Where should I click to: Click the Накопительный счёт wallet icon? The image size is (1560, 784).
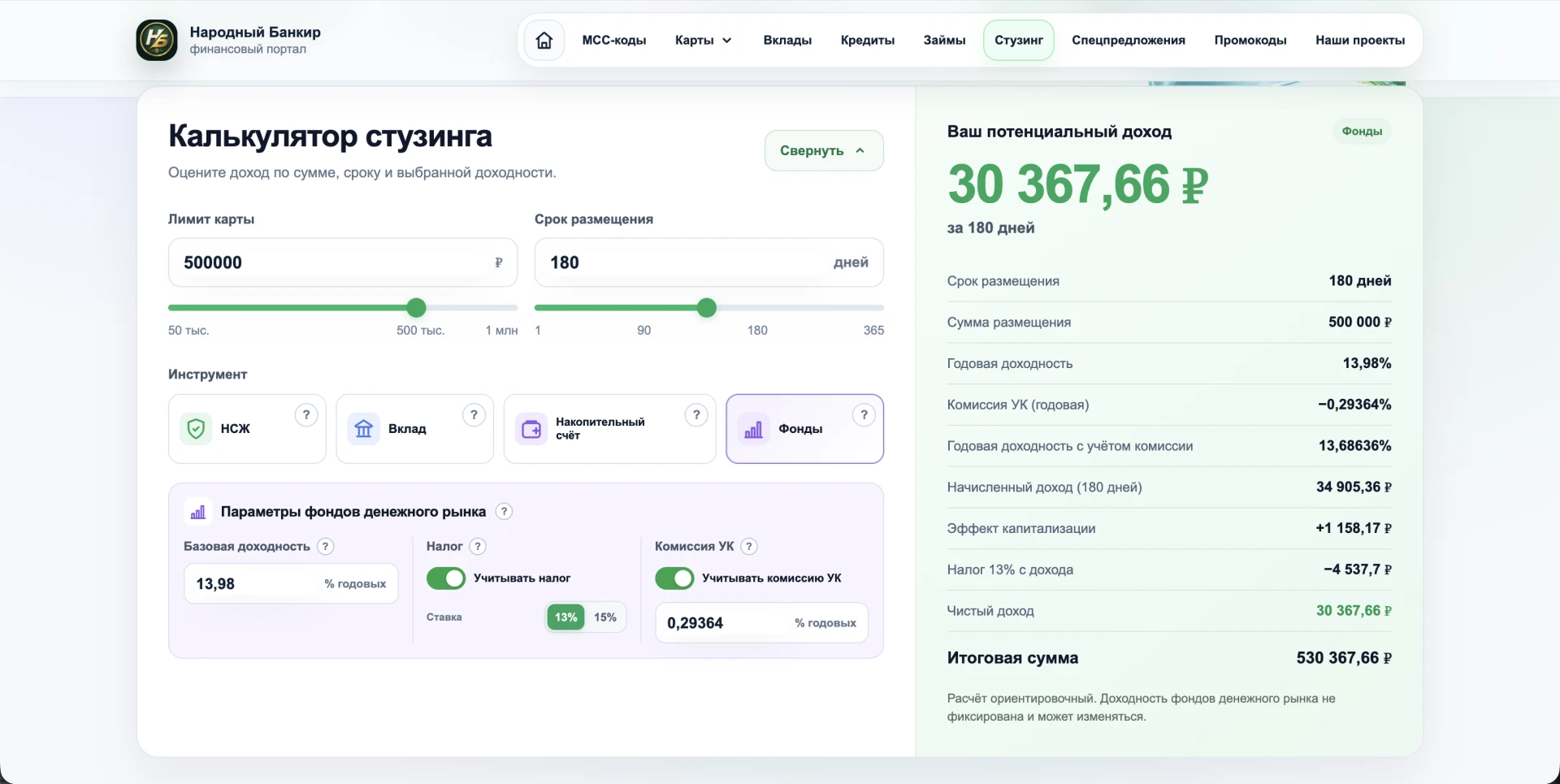531,428
